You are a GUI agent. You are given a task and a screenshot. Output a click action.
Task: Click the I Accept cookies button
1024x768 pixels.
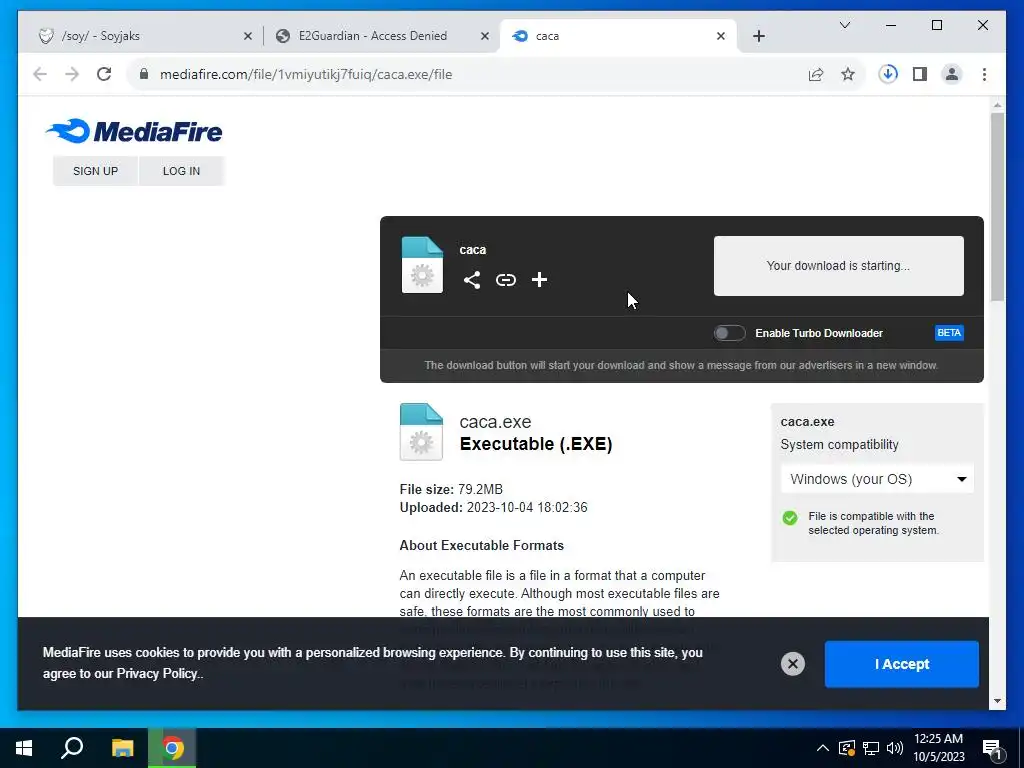tap(901, 664)
